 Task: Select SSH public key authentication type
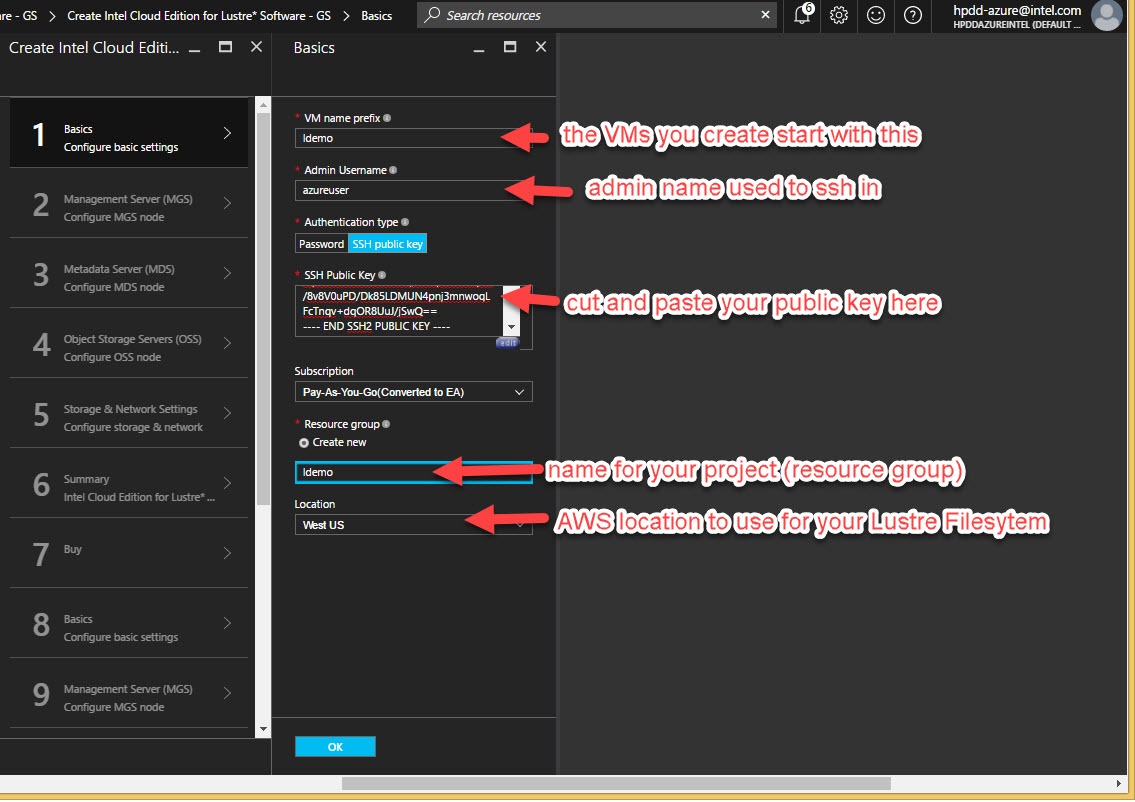coord(387,244)
